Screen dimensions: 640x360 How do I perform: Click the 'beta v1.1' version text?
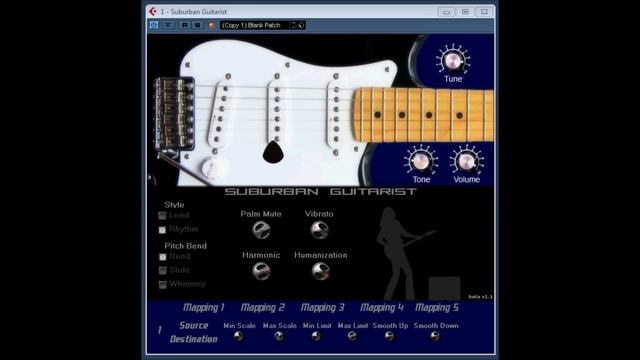point(480,297)
